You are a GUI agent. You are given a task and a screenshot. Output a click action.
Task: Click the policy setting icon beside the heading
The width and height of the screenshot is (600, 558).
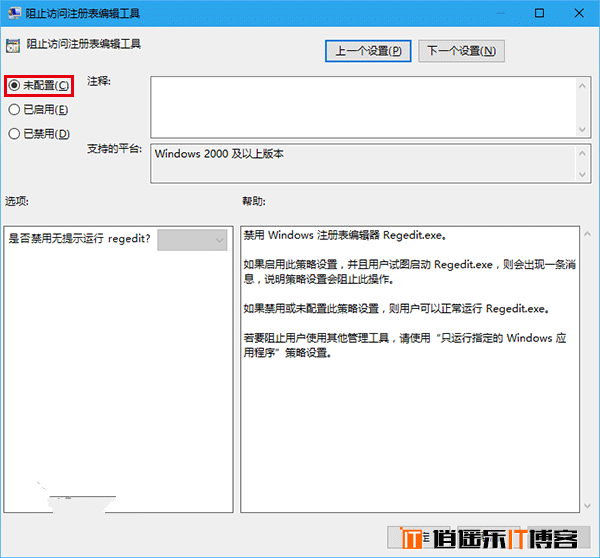coord(13,46)
